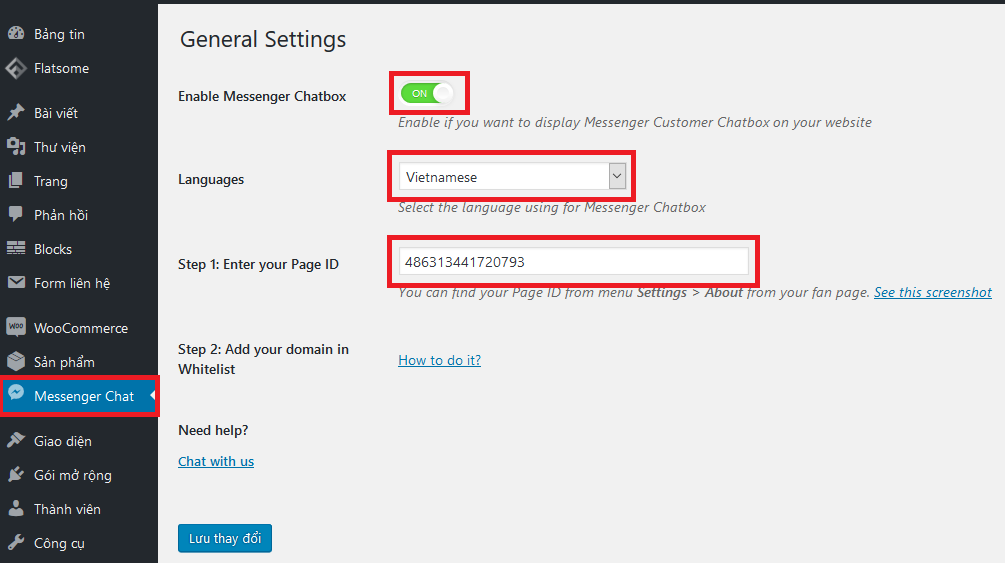Click the Sản phẩm box icon
1005x563 pixels.
[16, 362]
